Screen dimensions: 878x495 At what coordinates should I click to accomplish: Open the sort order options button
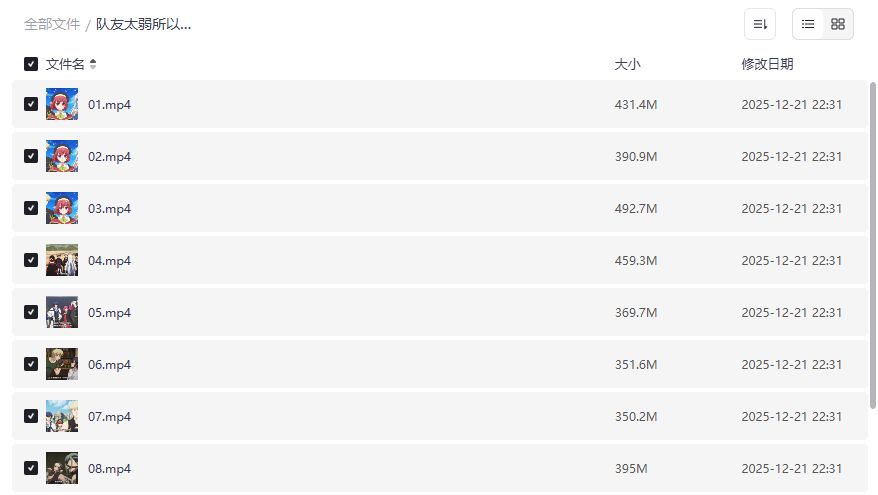[760, 24]
